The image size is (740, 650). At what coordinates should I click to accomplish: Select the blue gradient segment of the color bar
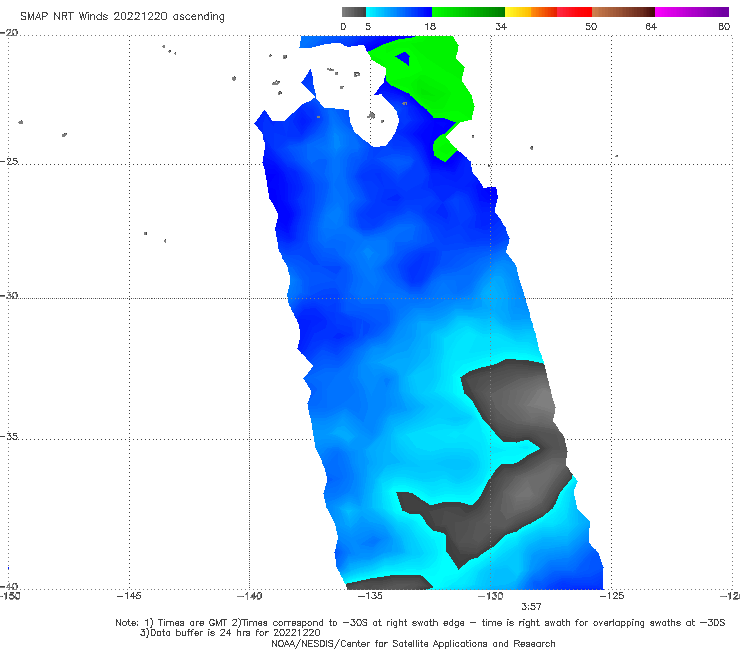399,12
